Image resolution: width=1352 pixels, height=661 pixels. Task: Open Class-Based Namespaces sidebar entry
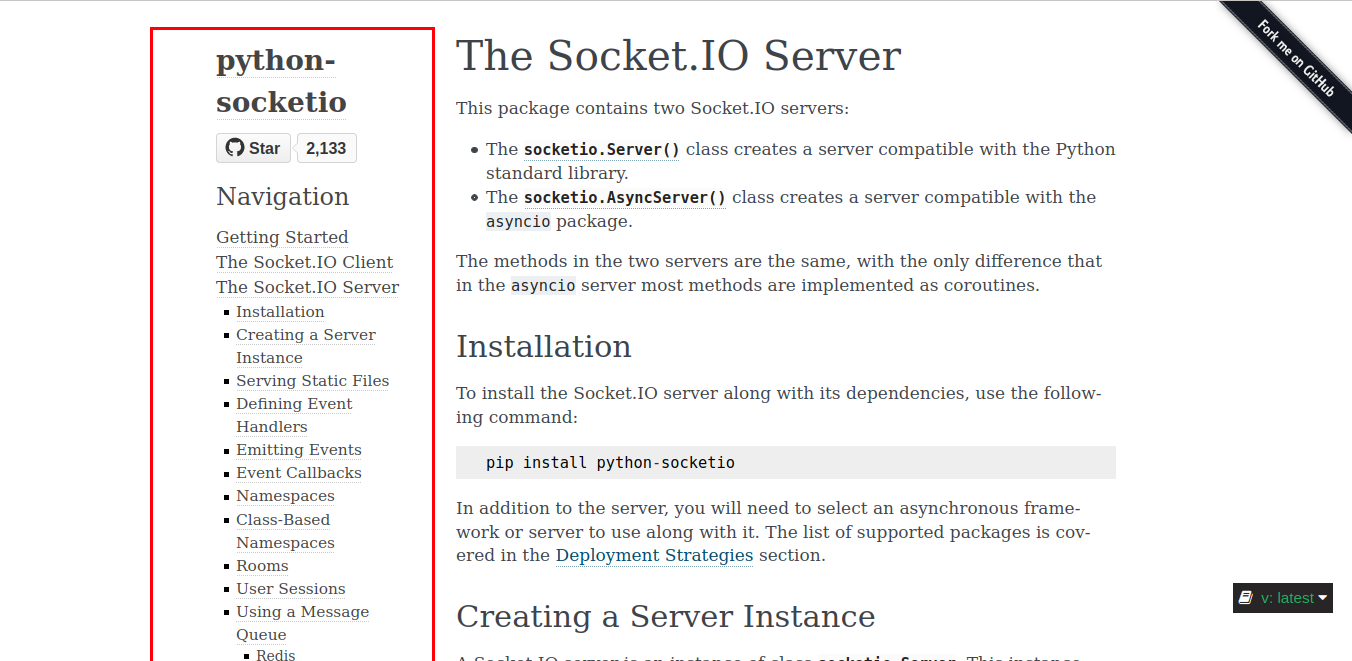[285, 531]
